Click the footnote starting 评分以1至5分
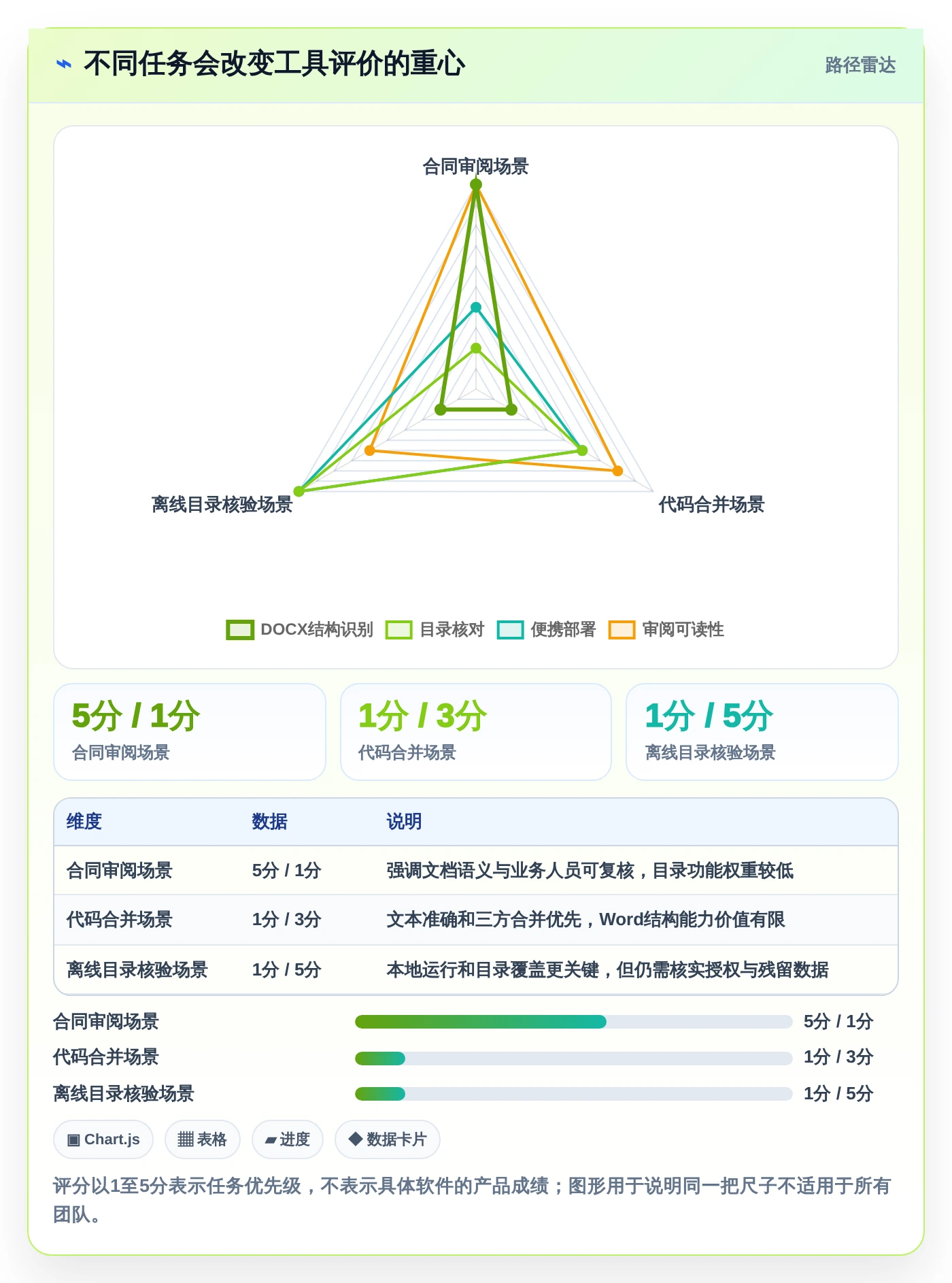 click(x=472, y=1200)
